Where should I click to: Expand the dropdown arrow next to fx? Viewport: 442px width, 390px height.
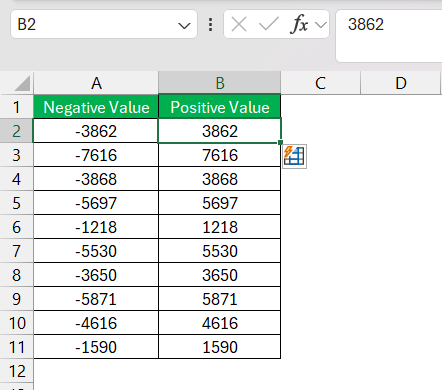(321, 25)
